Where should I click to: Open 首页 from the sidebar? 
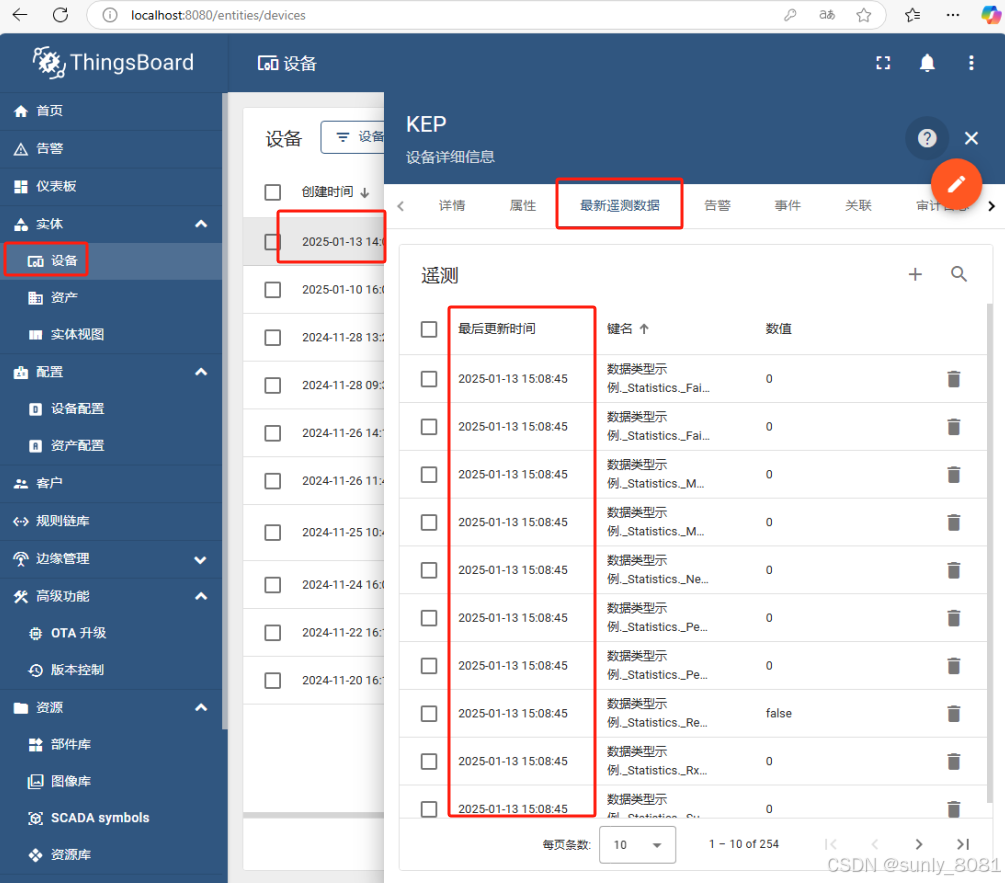[112, 111]
